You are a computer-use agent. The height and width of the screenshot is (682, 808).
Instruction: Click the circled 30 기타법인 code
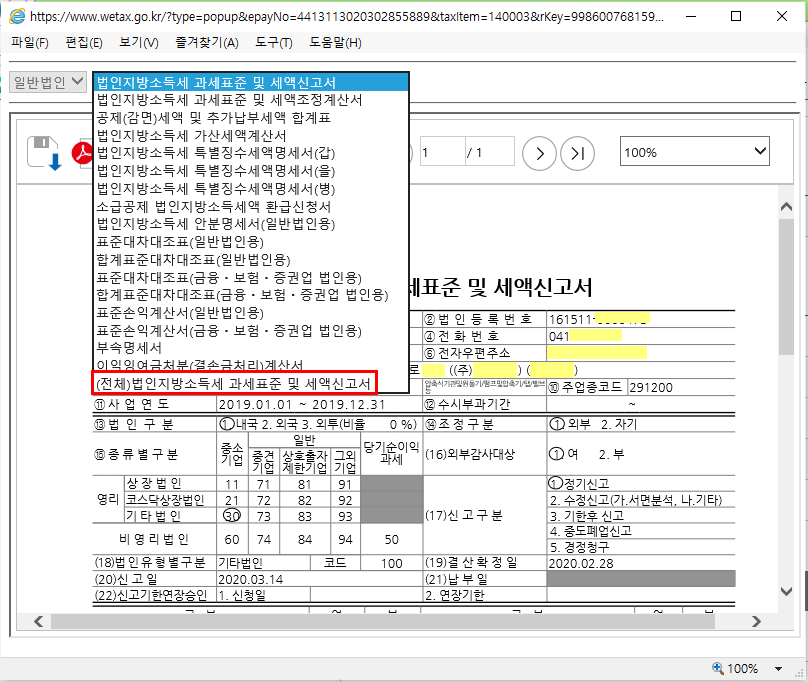click(232, 516)
